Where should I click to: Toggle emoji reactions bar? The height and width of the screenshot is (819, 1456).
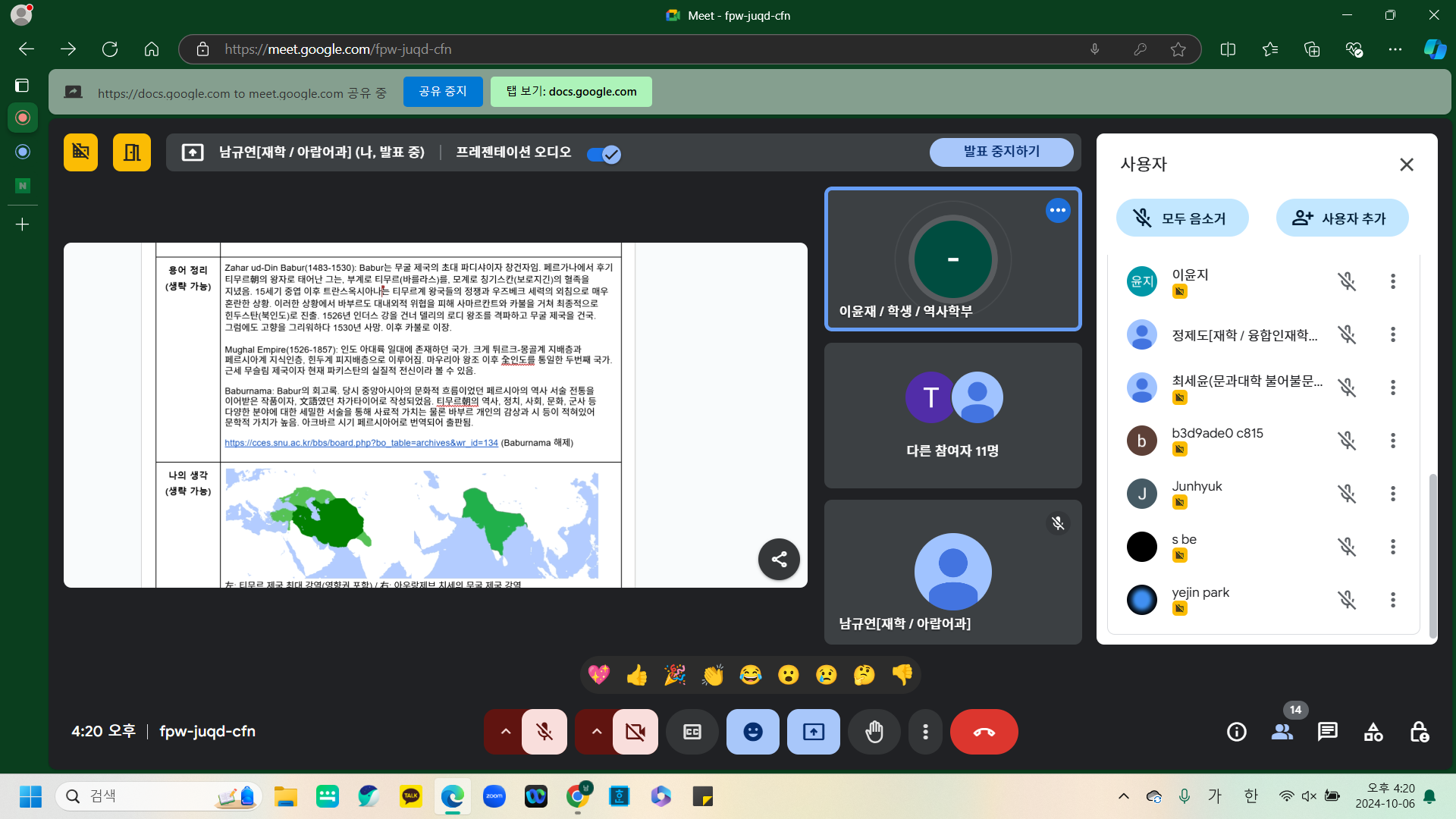[753, 732]
